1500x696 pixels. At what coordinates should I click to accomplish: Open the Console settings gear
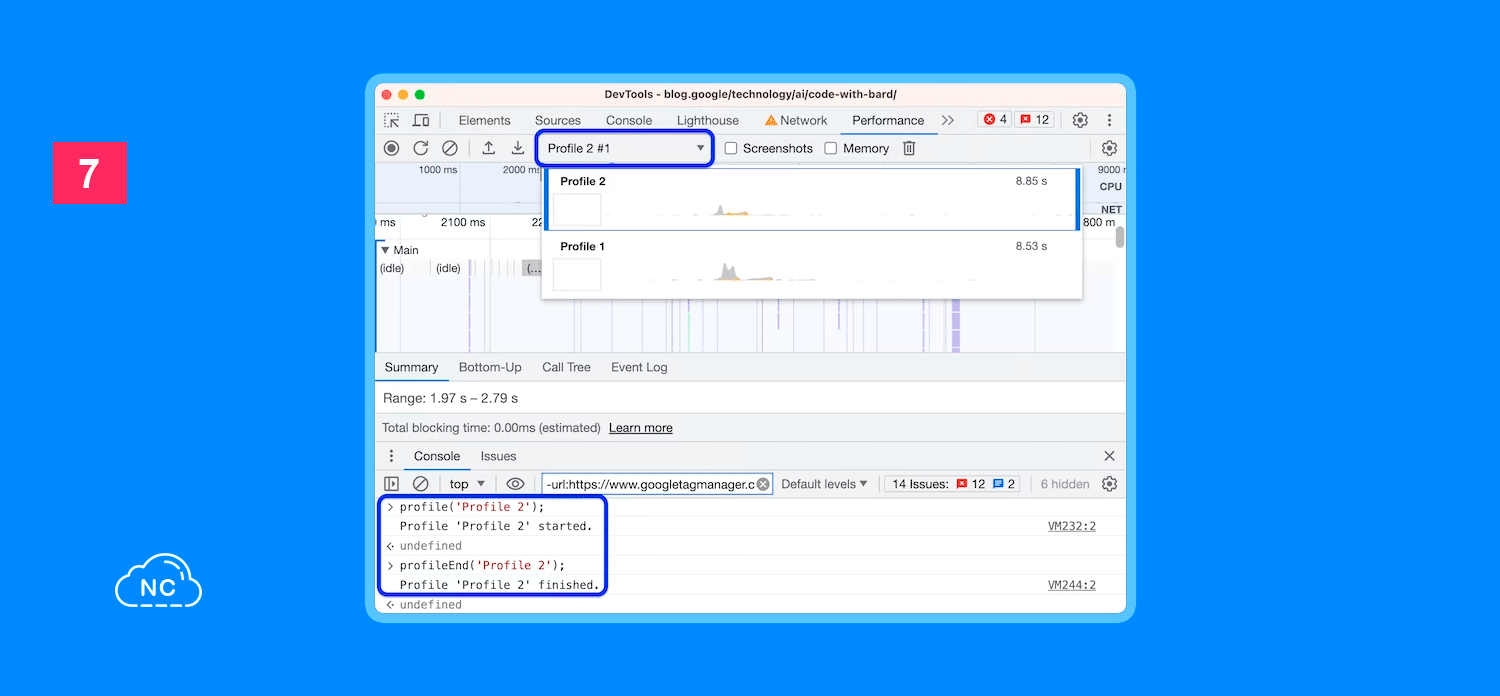tap(1109, 484)
